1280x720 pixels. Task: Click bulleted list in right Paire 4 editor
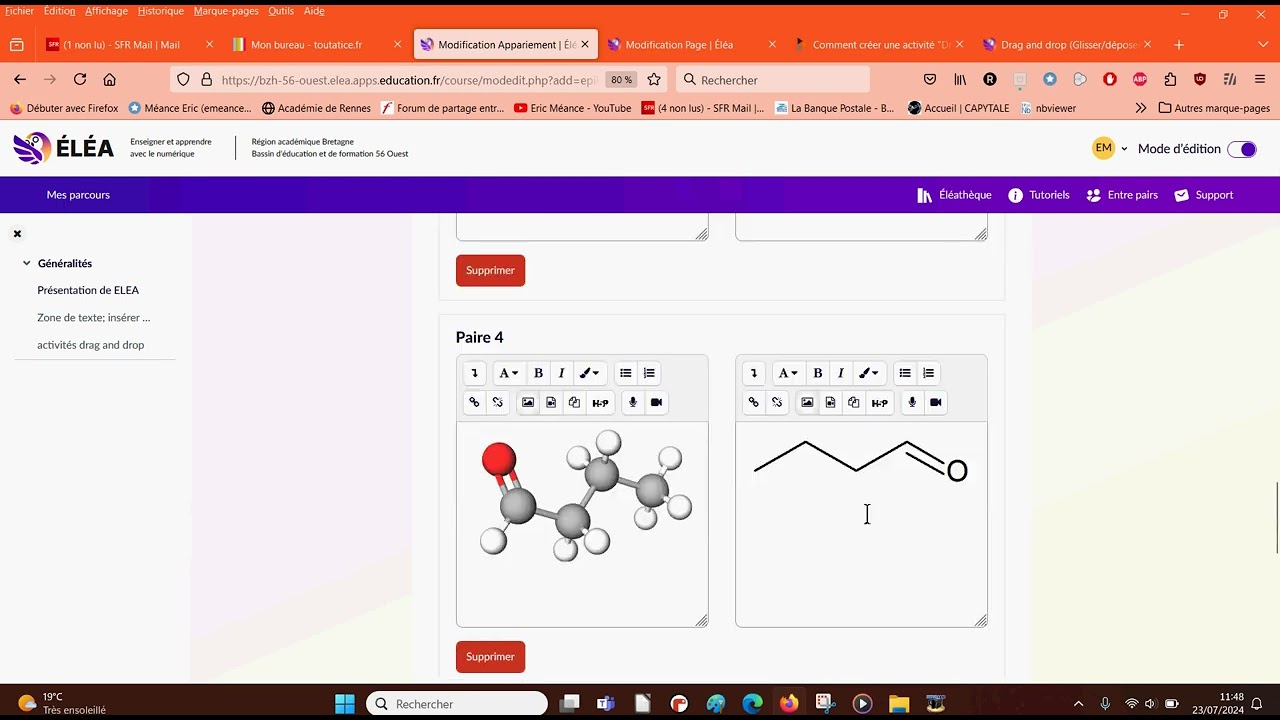tap(905, 373)
